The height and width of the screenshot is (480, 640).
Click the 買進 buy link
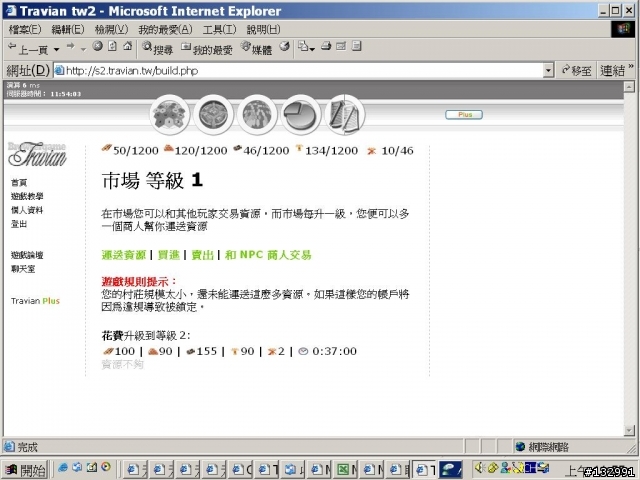coord(169,255)
